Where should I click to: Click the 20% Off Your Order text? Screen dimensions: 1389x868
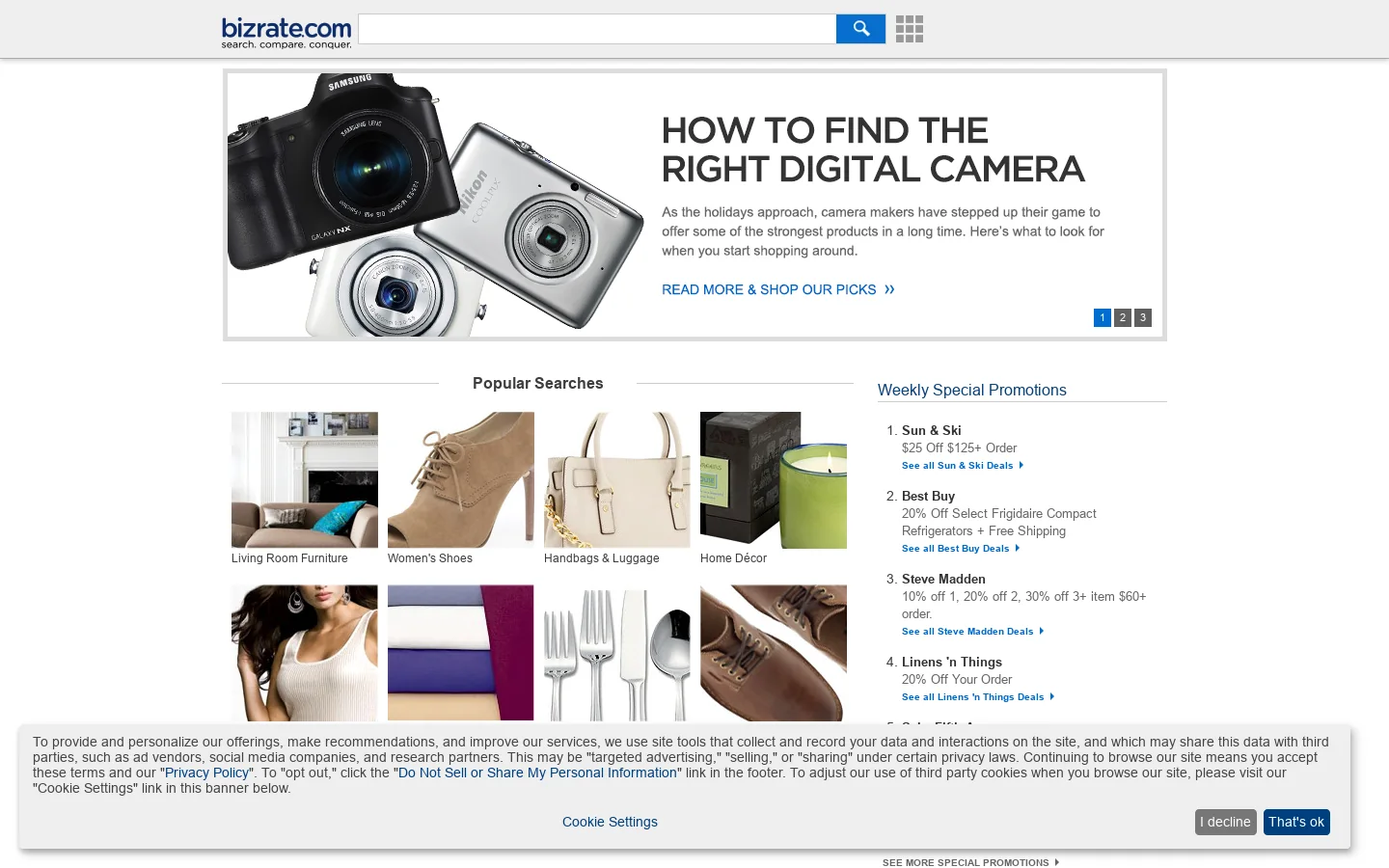pos(957,679)
